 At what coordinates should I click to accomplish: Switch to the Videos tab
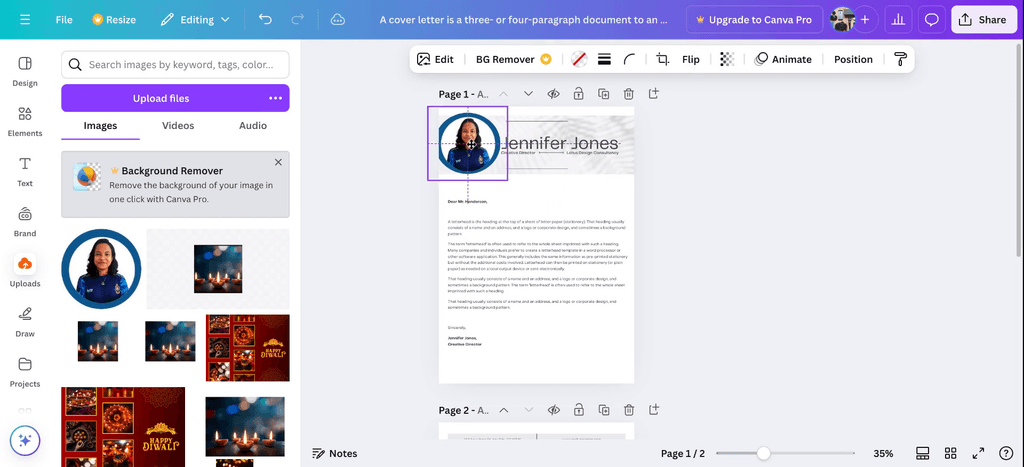pyautogui.click(x=178, y=125)
